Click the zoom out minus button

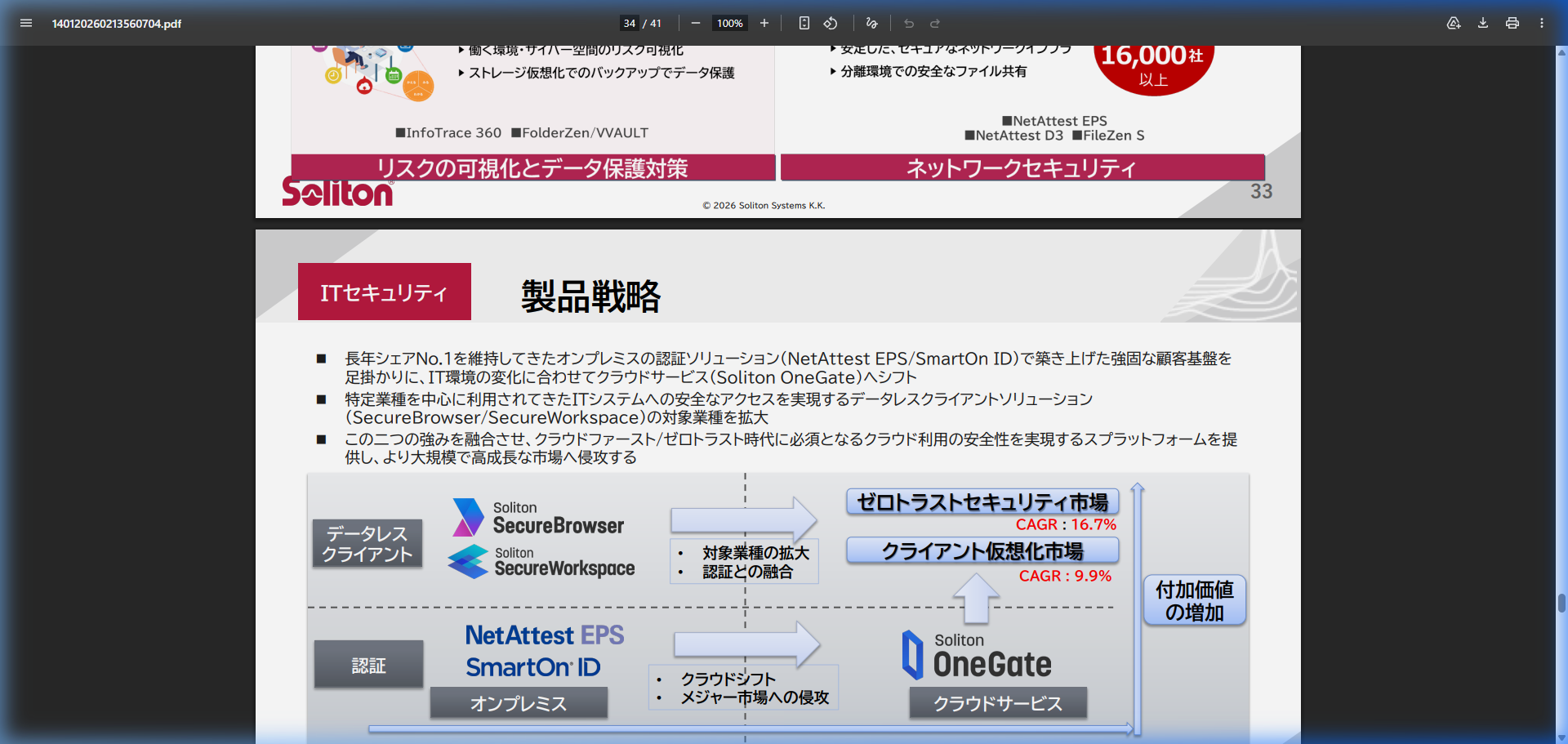pos(695,23)
